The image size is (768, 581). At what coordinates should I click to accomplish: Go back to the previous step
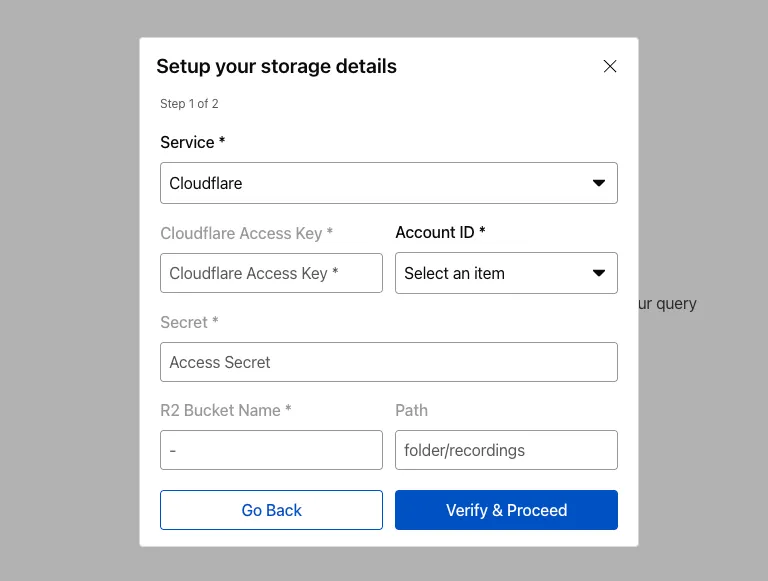click(271, 510)
